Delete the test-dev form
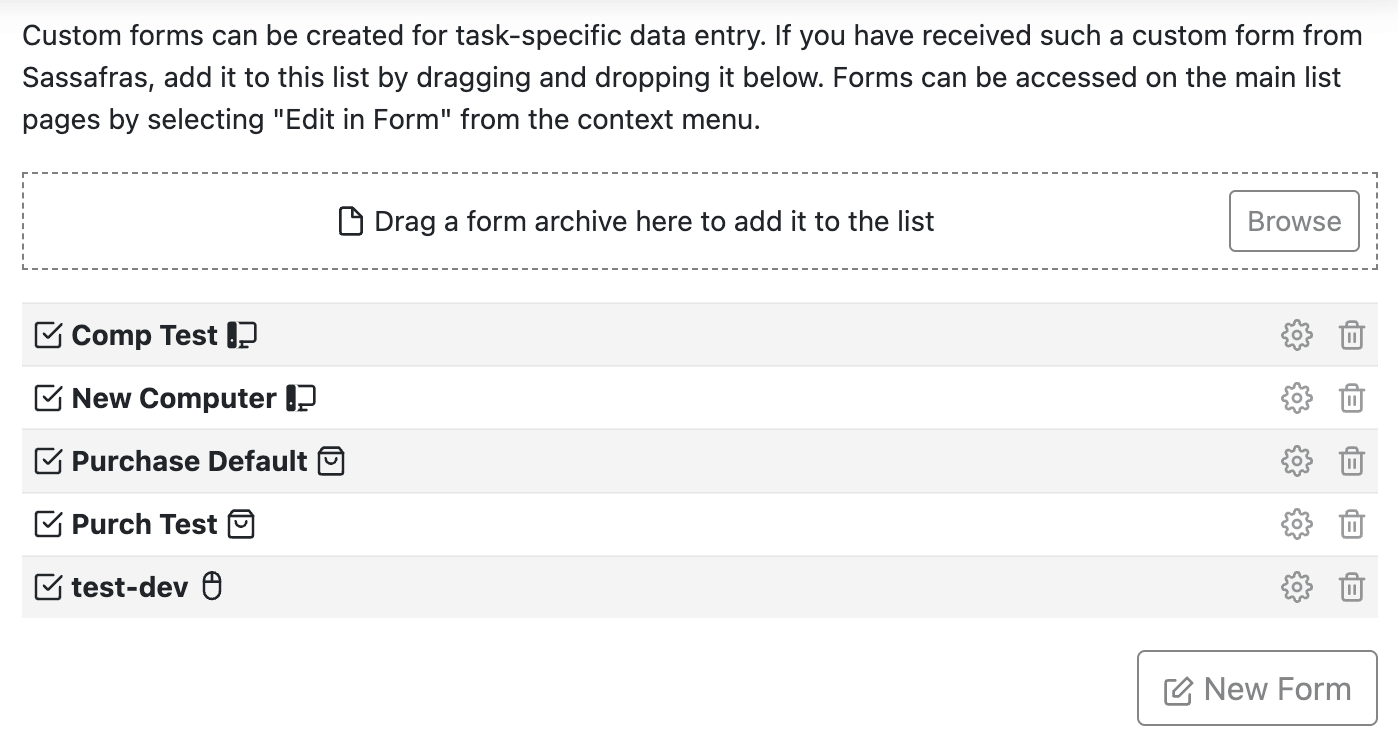The image size is (1398, 748). coord(1352,587)
